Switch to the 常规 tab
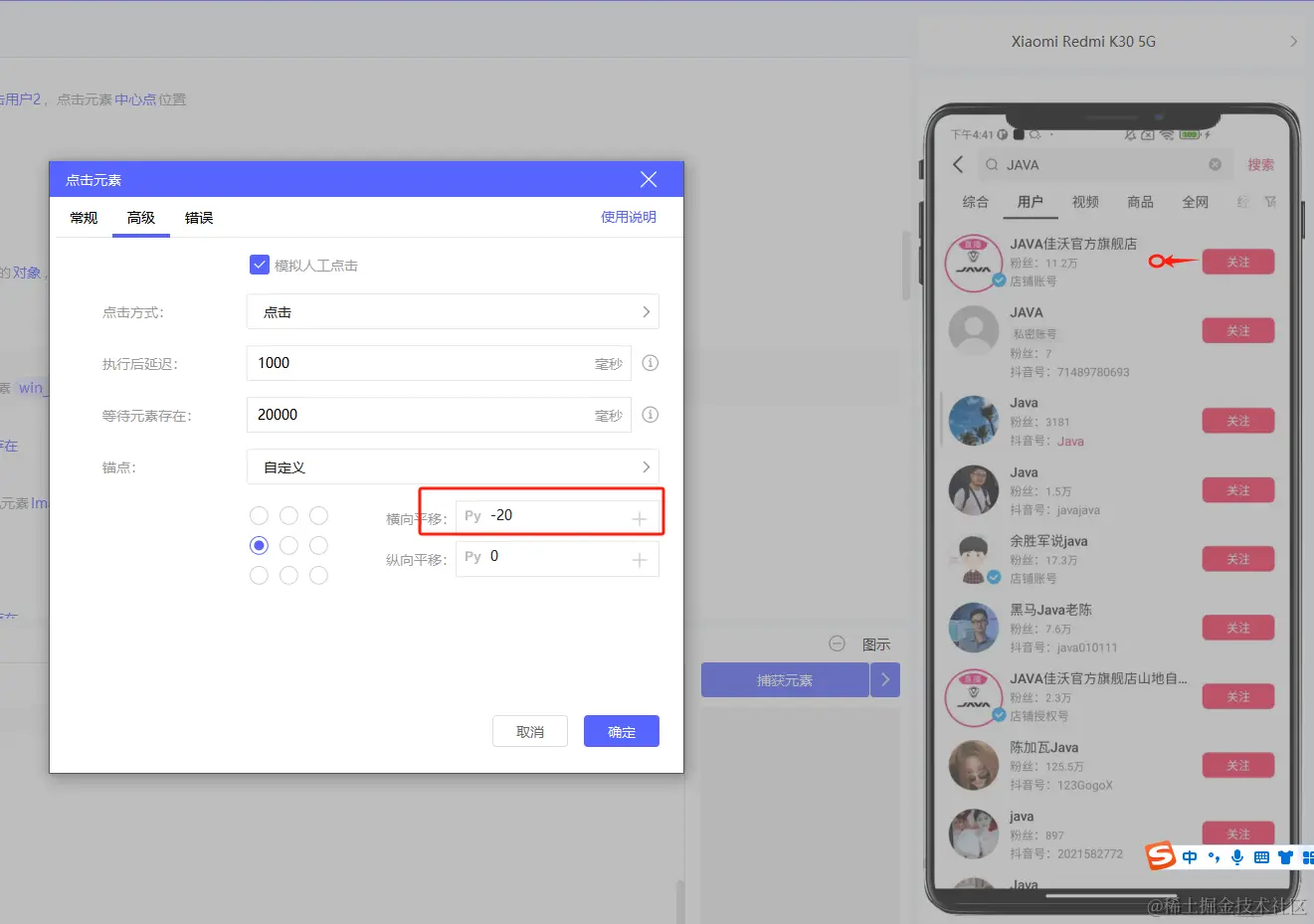Image resolution: width=1314 pixels, height=924 pixels. click(x=84, y=218)
